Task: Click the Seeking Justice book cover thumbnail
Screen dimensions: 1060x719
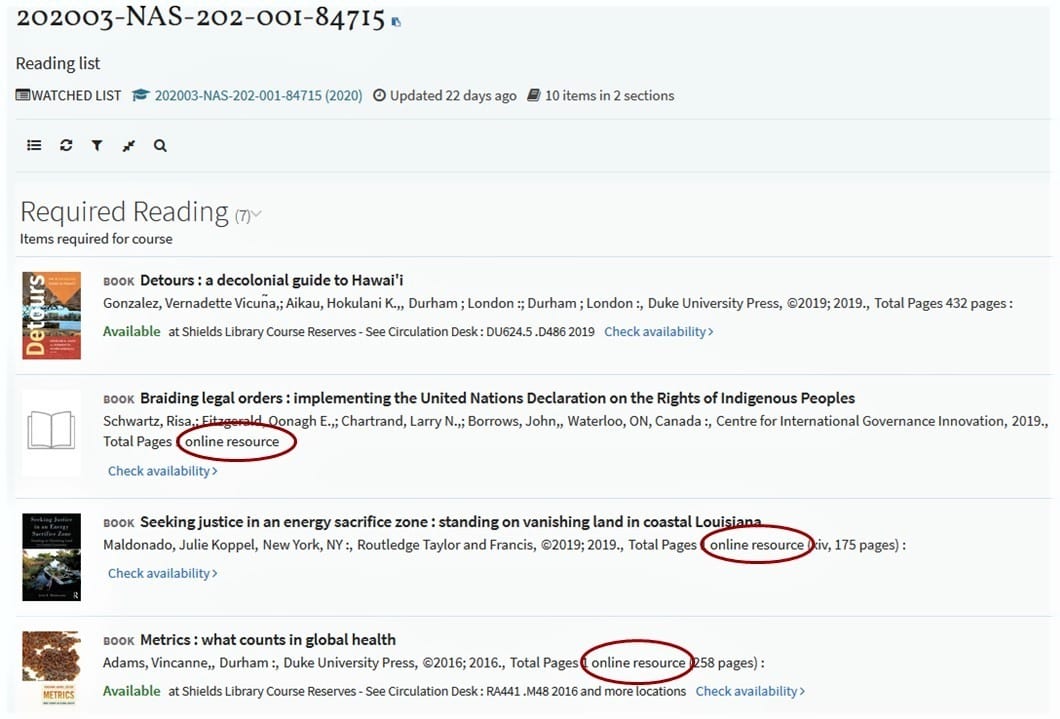Action: [51, 557]
